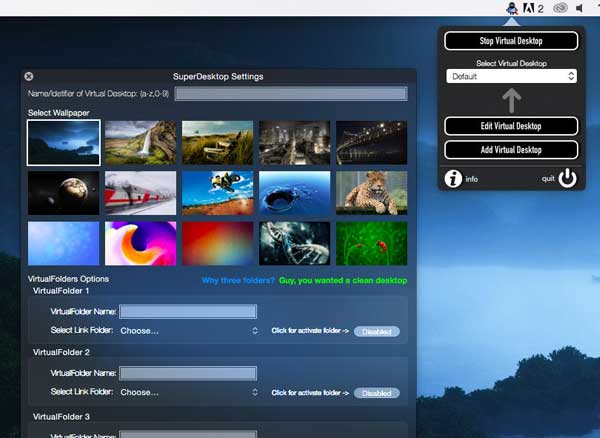Open the Adobe menu bar icon
Screen dimensions: 600x438
tap(529, 8)
